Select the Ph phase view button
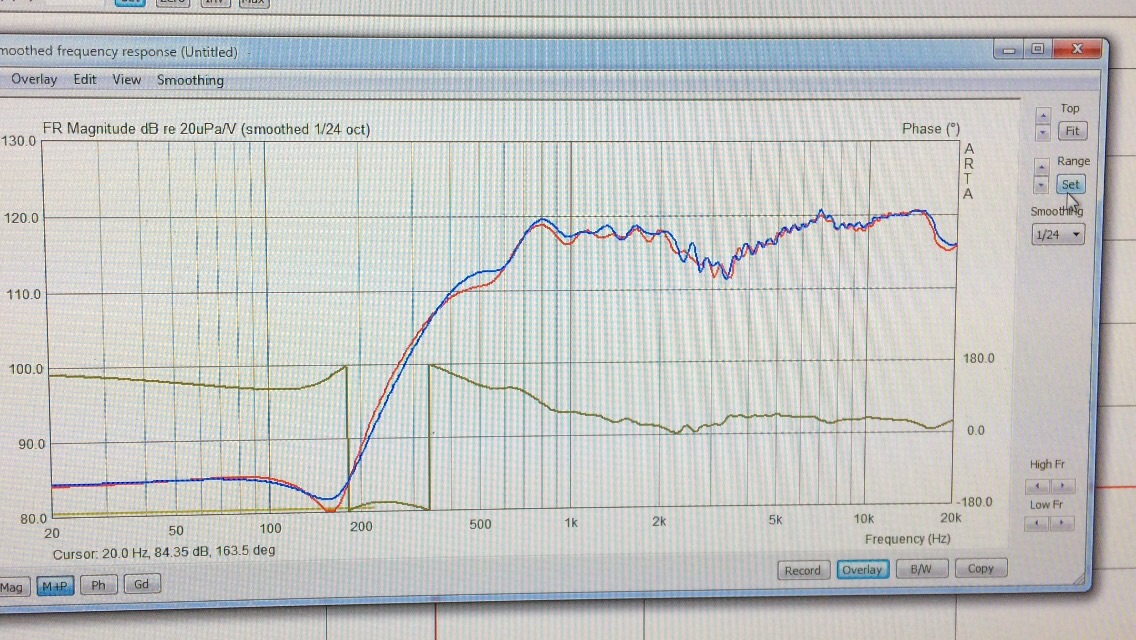Viewport: 1136px width, 640px height. coord(99,585)
